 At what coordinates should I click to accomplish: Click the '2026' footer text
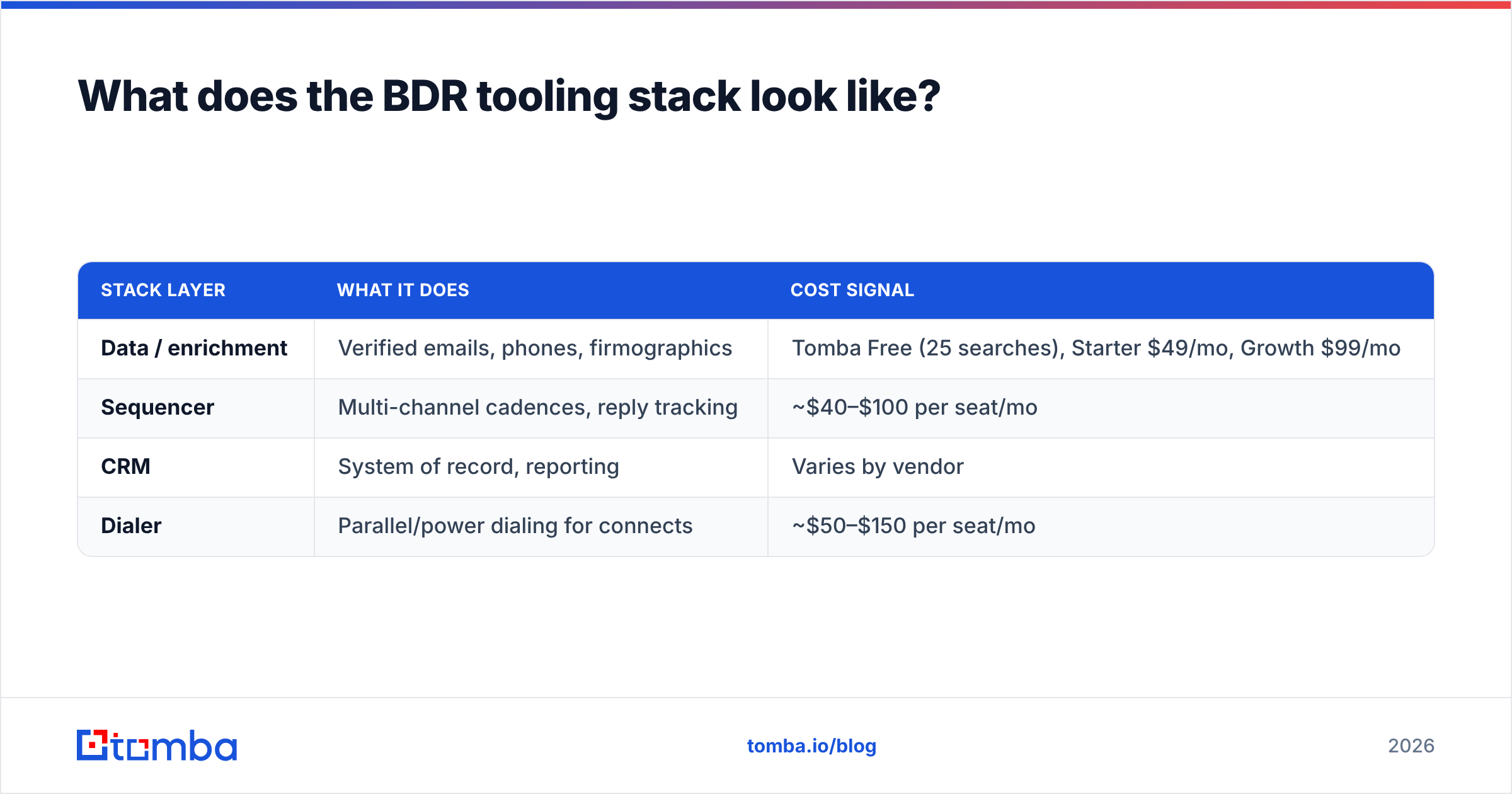[x=1411, y=746]
